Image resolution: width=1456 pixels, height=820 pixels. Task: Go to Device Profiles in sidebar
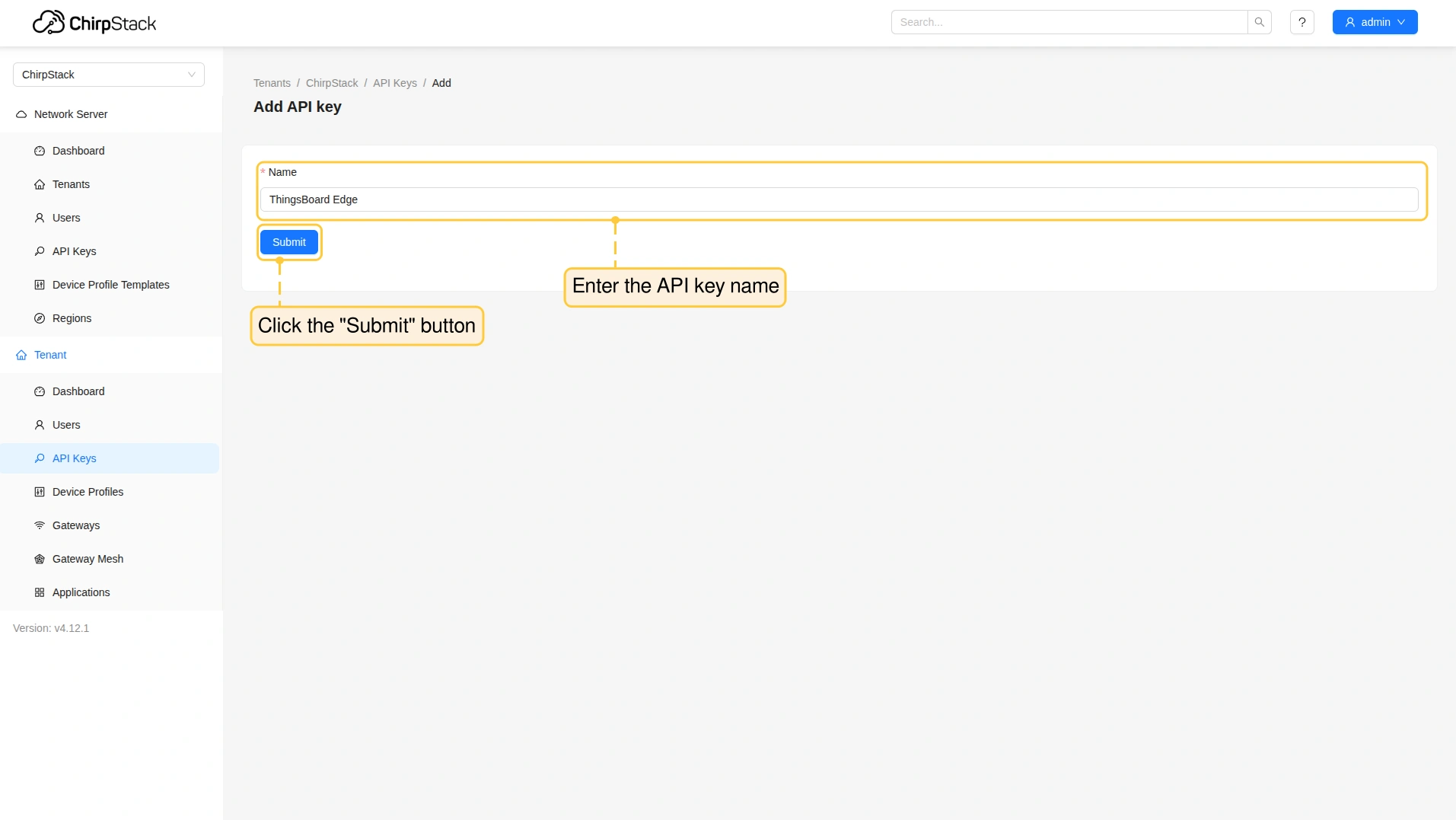tap(88, 492)
